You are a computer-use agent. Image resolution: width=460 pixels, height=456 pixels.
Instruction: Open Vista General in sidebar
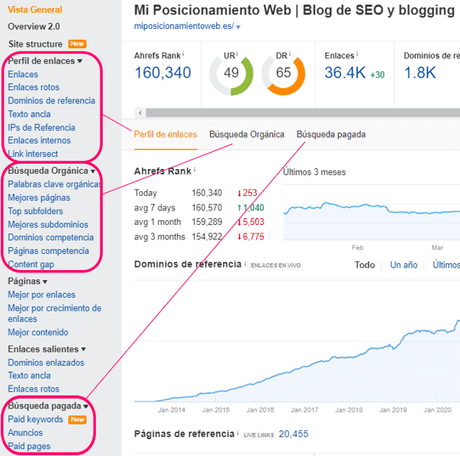click(35, 10)
